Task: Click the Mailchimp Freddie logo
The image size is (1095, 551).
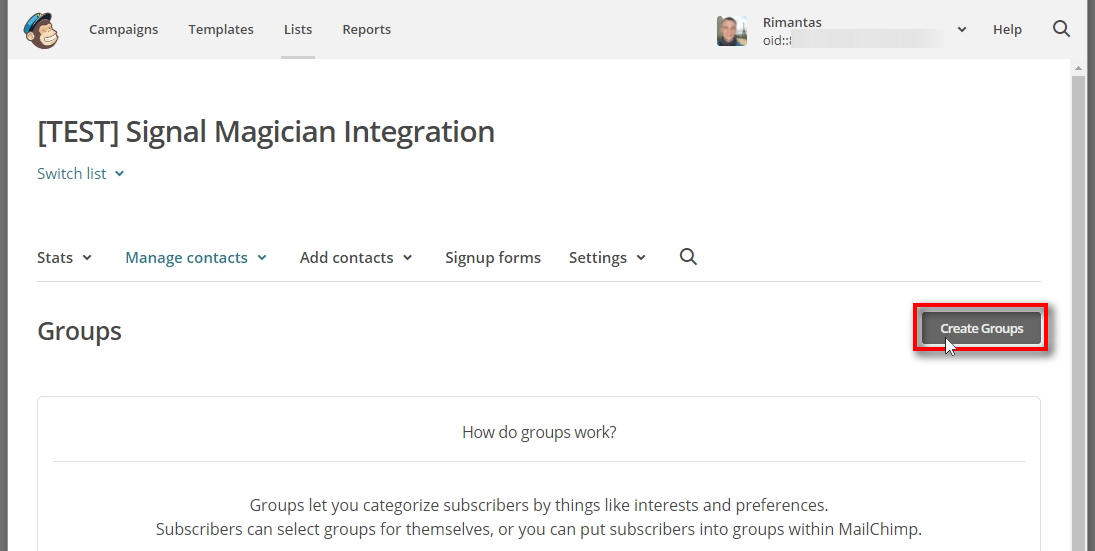Action: click(x=41, y=30)
